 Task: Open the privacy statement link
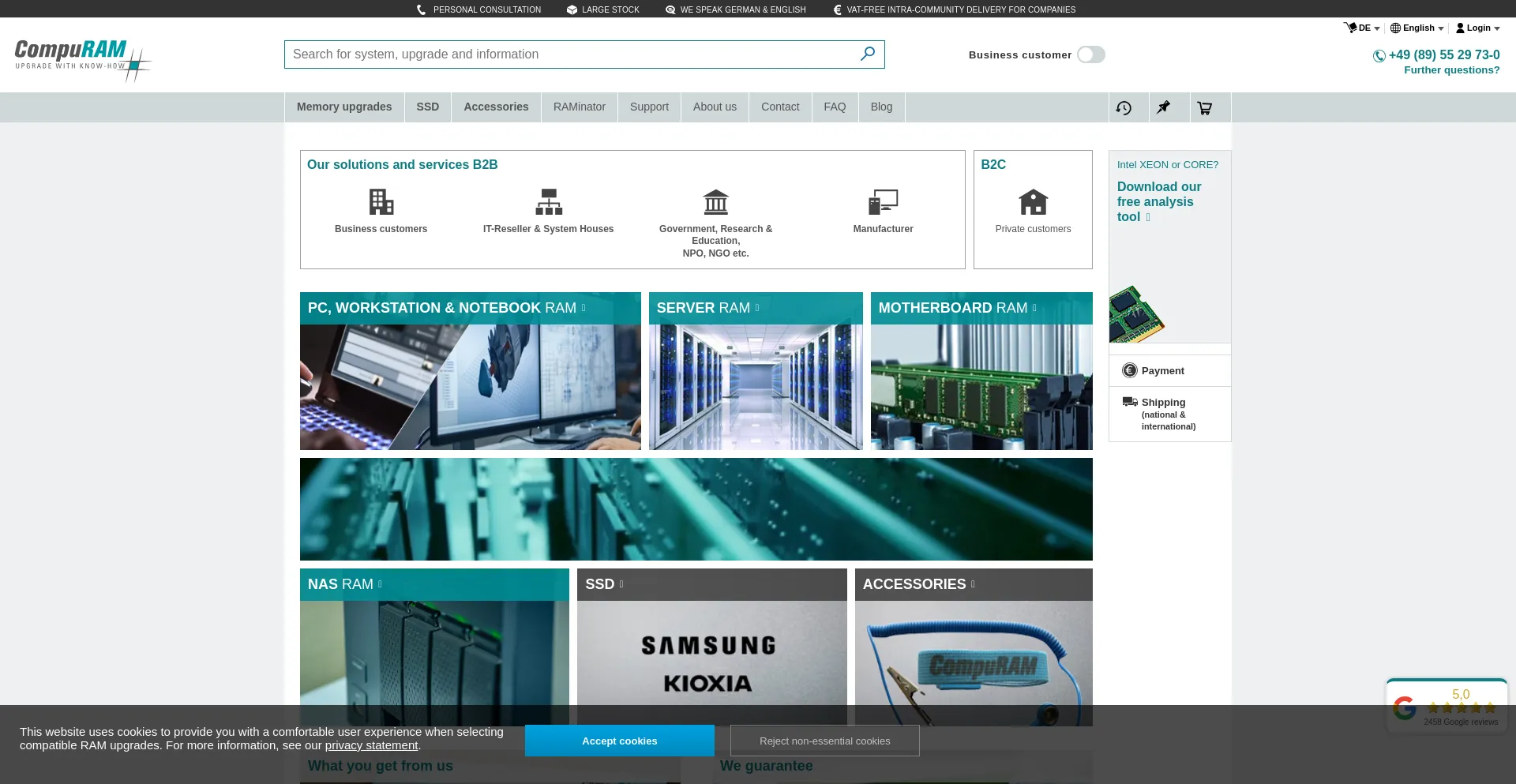(371, 745)
